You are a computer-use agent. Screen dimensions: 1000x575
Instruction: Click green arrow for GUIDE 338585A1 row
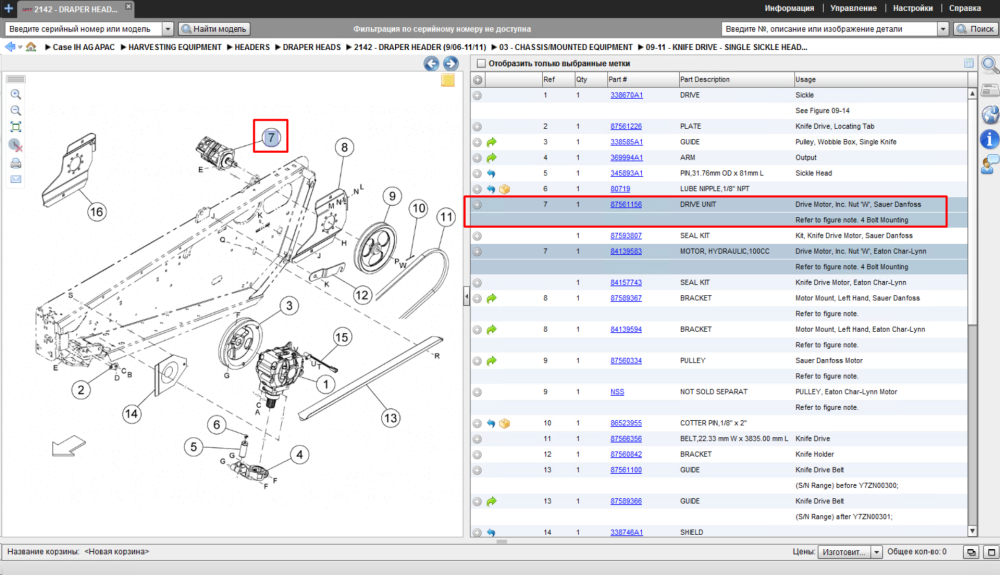(x=492, y=142)
